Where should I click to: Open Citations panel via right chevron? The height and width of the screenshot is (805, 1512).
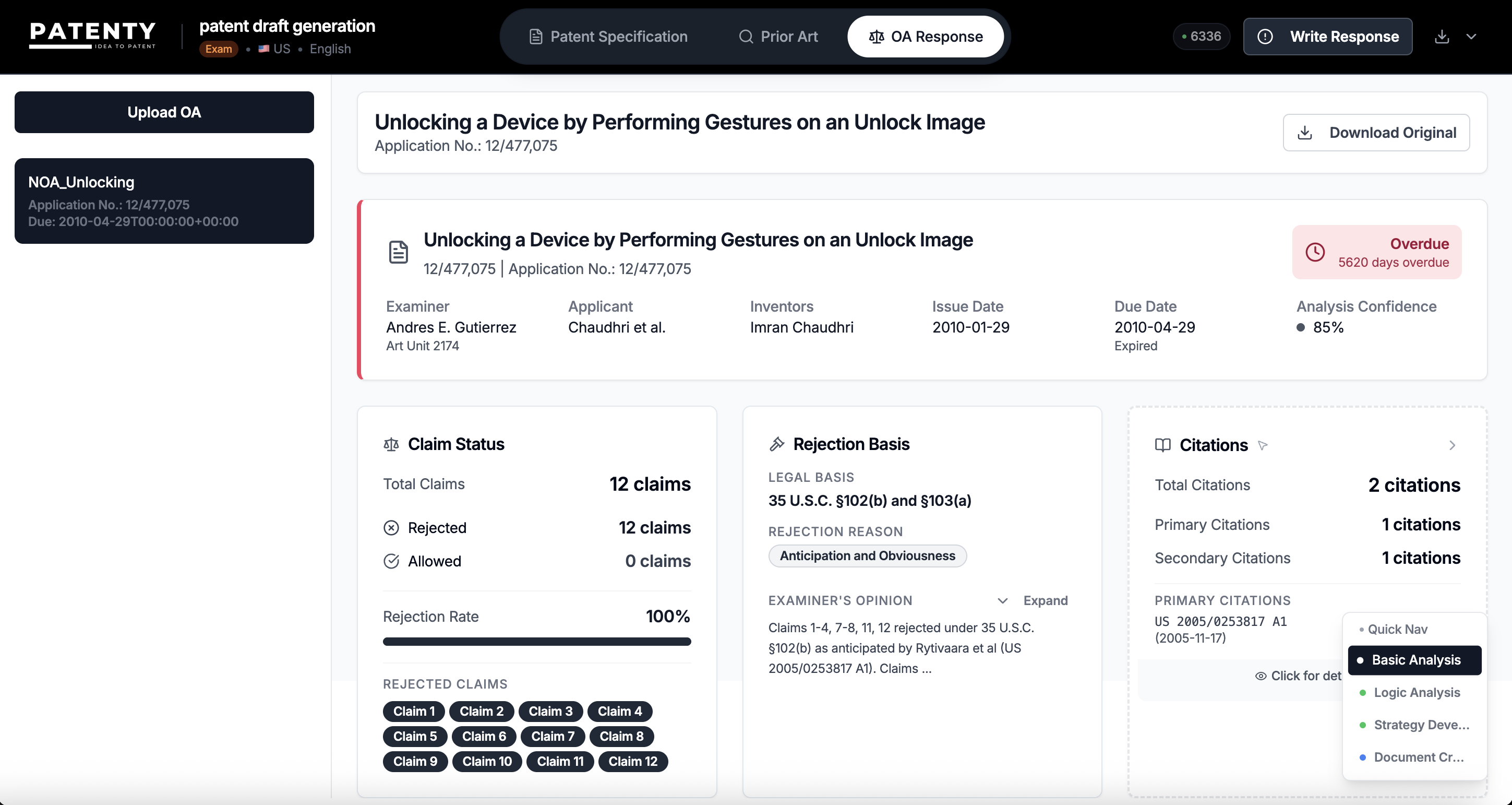point(1452,446)
